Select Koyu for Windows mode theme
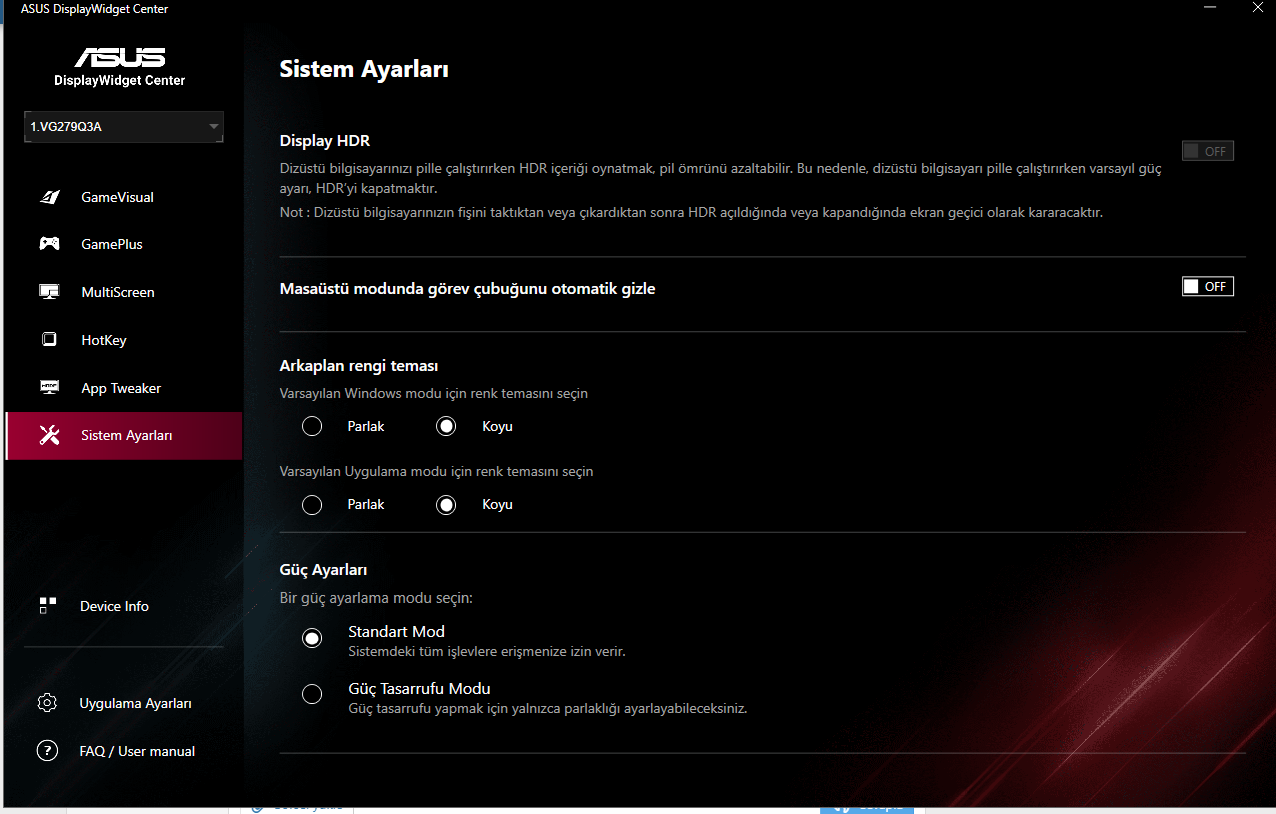Screen dimensions: 1276x814 point(446,426)
